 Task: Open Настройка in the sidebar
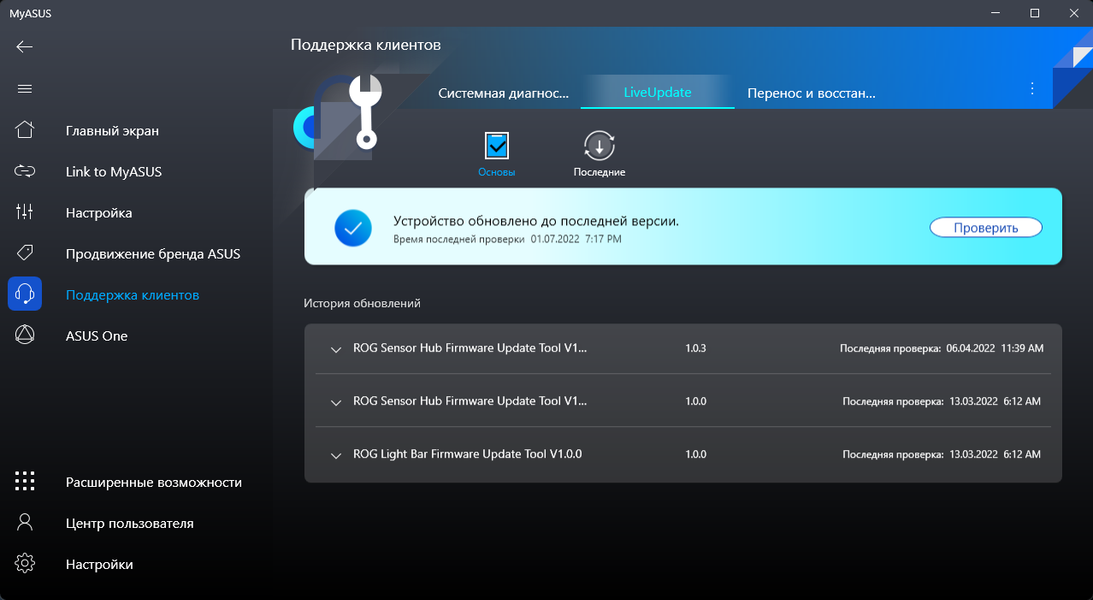click(99, 213)
